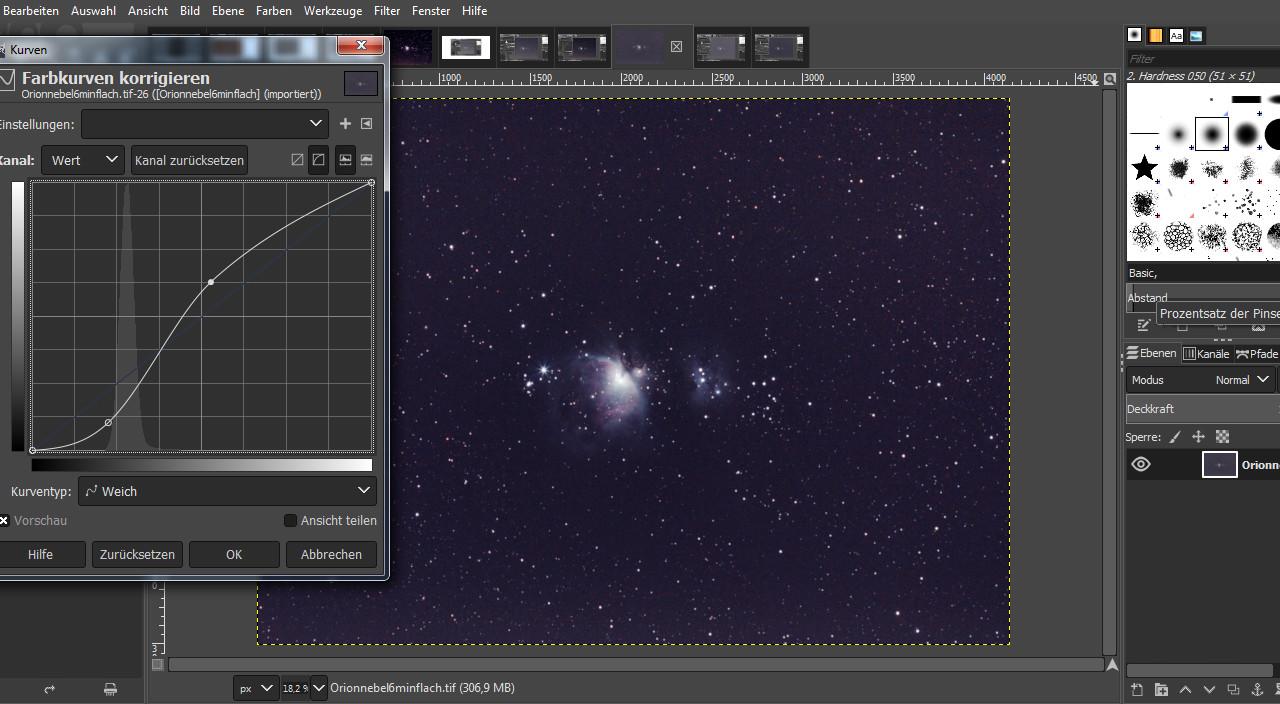Anchor the floating layer

coord(1258,690)
